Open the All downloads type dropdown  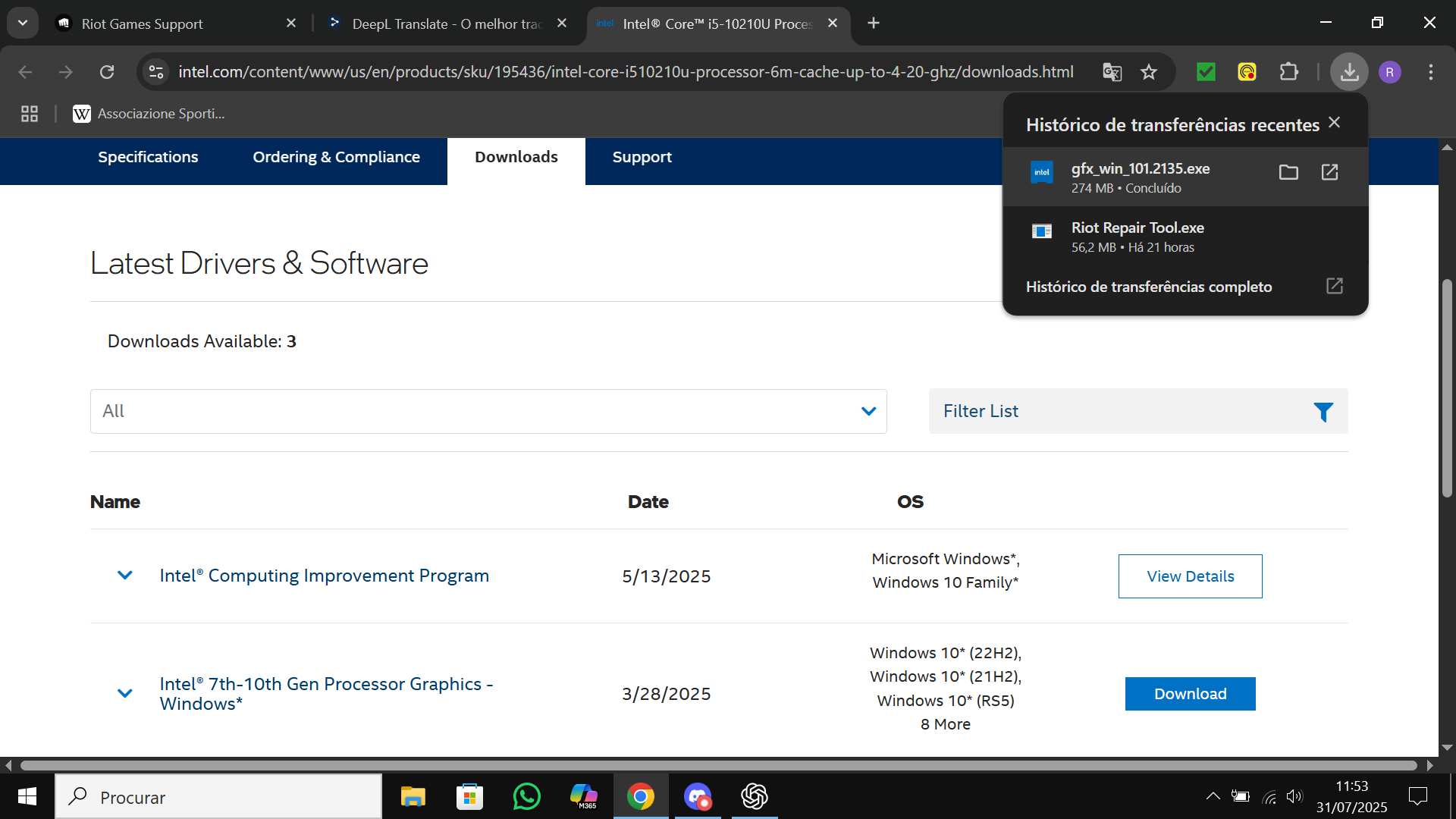(488, 411)
